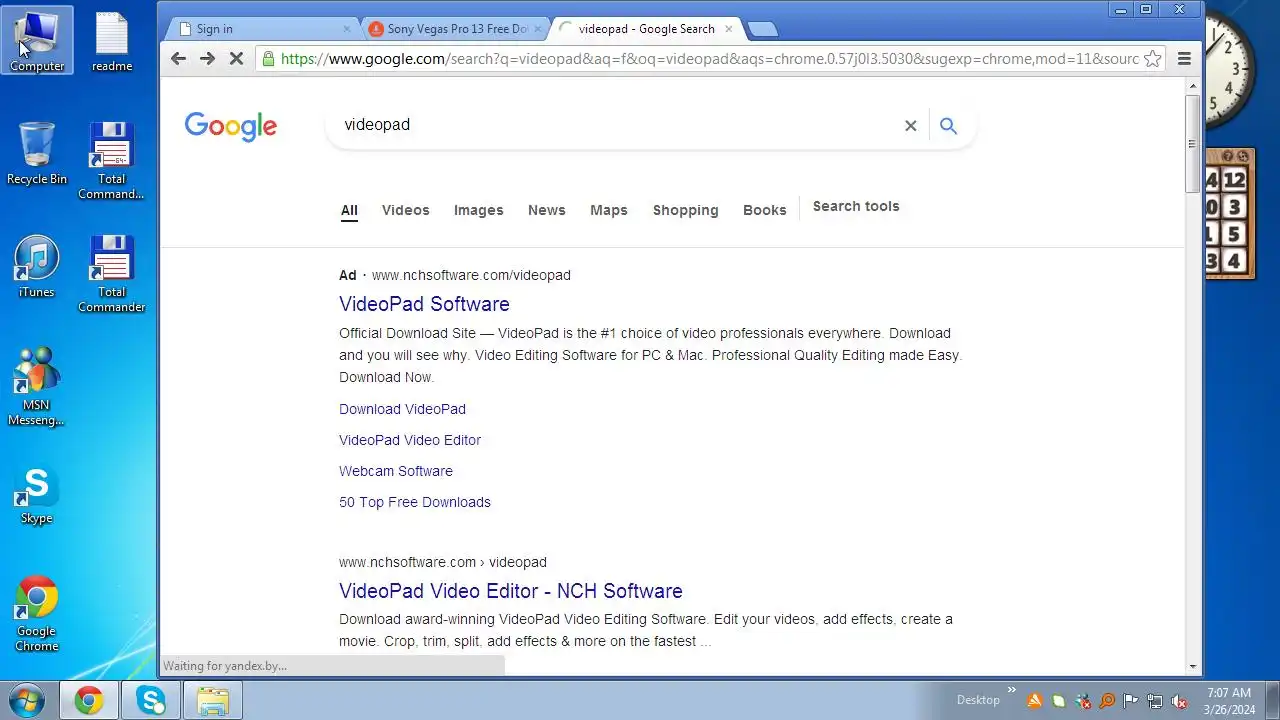Image resolution: width=1280 pixels, height=720 pixels.
Task: Open Search tools
Action: tap(855, 206)
